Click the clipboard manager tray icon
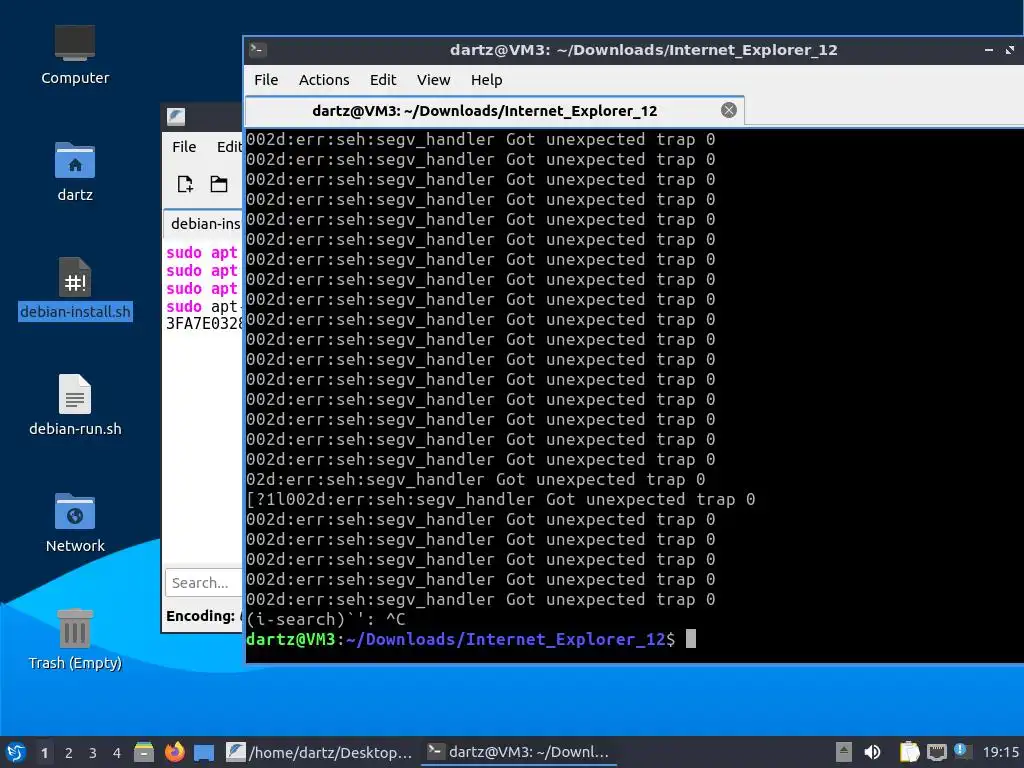Screen dimensions: 1024x768 click(910, 752)
